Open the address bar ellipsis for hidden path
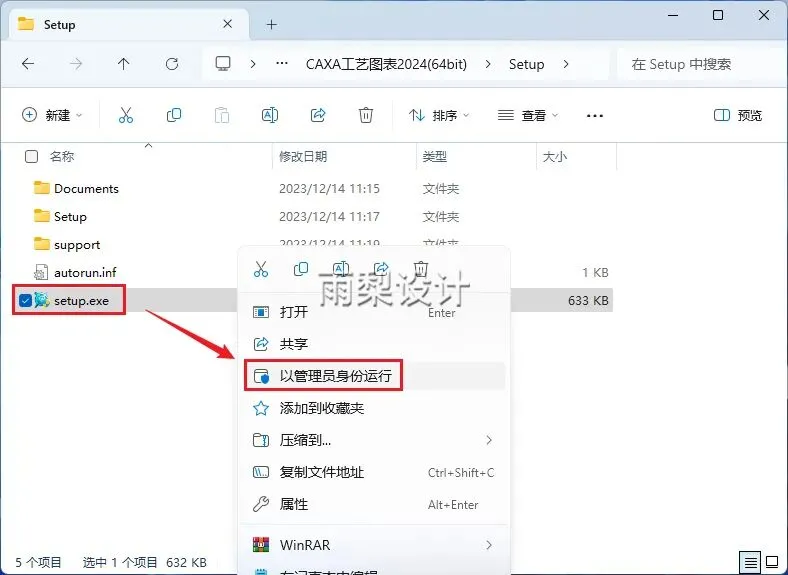The image size is (788, 575). point(282,63)
